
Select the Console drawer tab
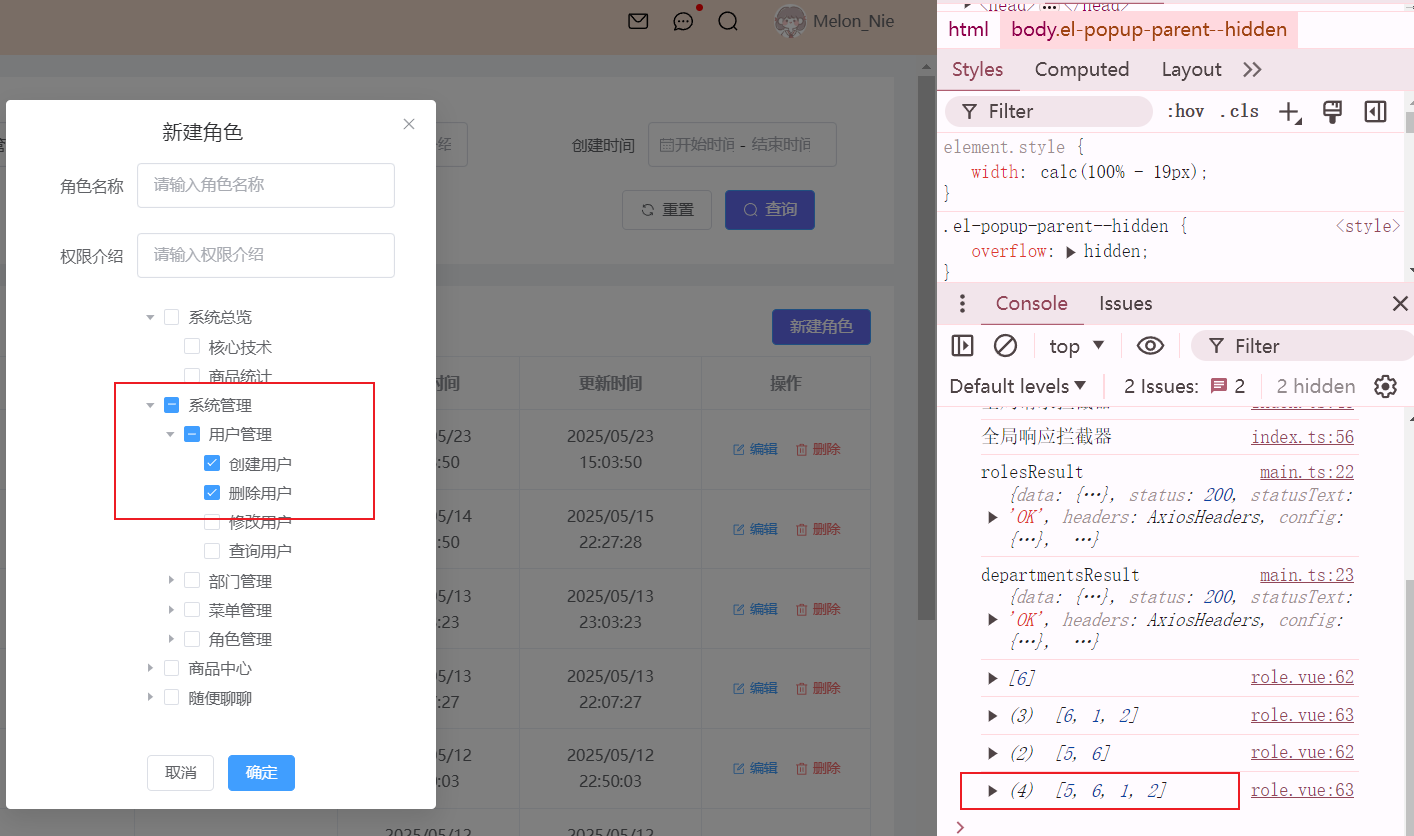pyautogui.click(x=1031, y=304)
